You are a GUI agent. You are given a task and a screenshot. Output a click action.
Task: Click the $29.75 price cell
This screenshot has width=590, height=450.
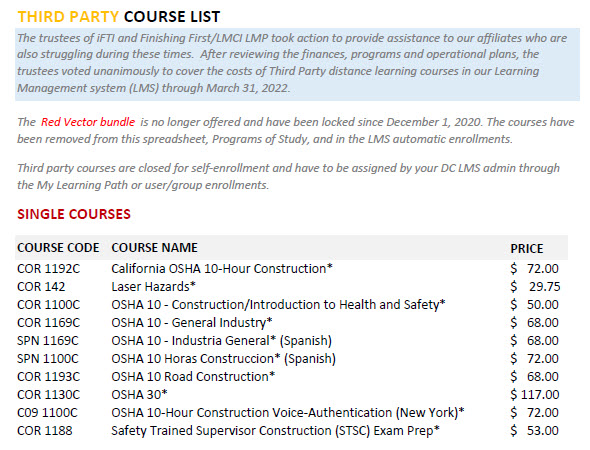point(535,287)
